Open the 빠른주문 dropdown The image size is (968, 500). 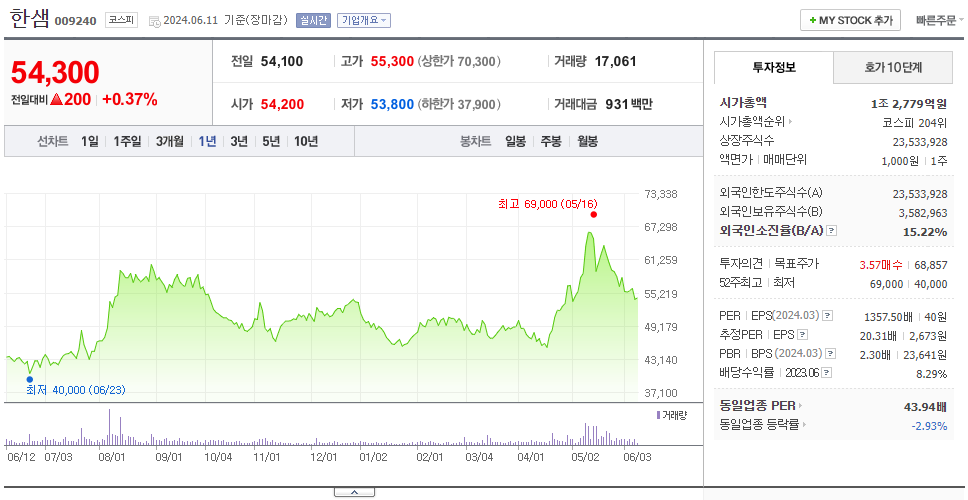[x=940, y=20]
